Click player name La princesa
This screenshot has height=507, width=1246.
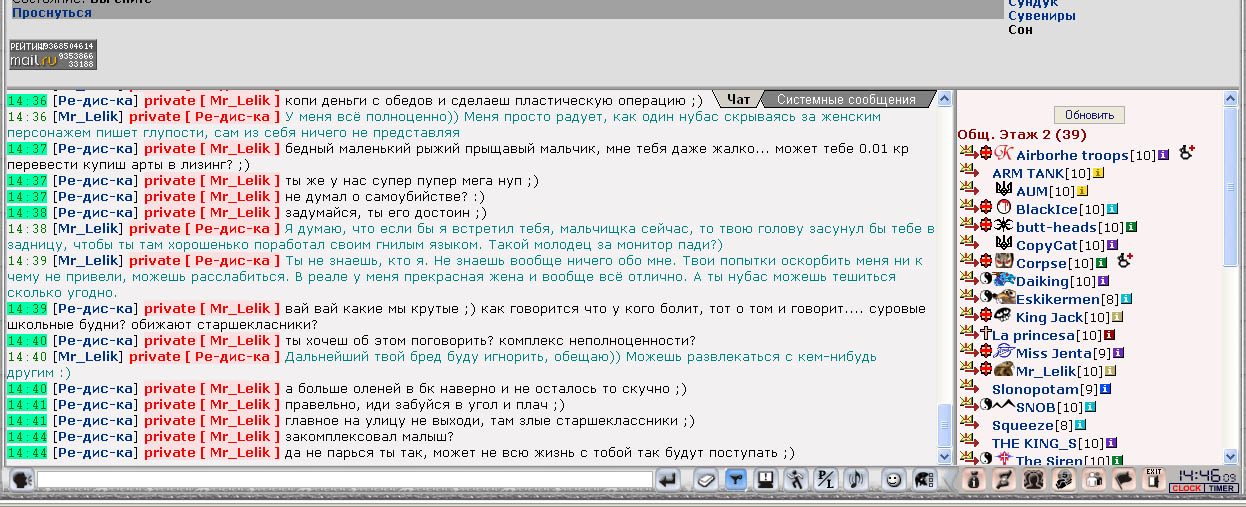[1033, 335]
